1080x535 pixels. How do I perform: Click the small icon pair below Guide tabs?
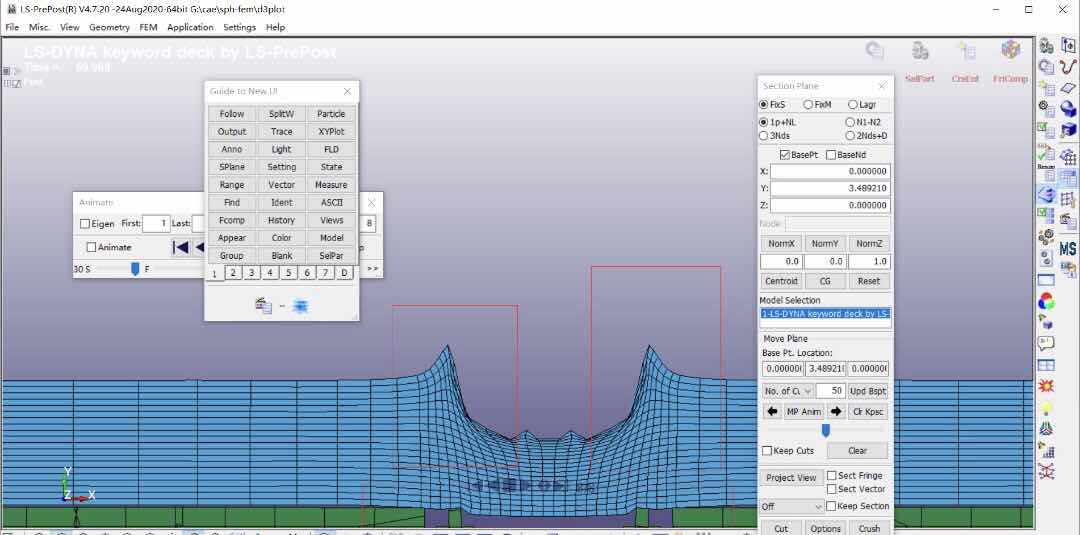[282, 306]
